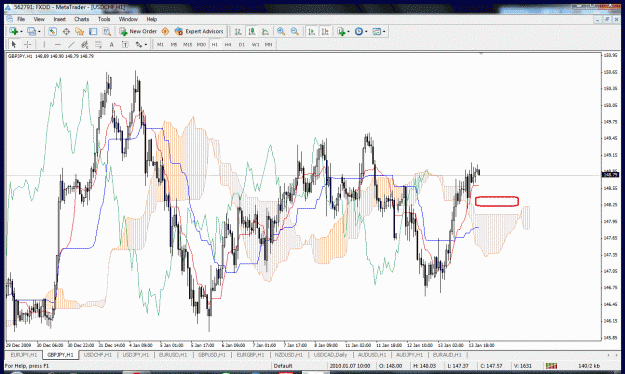625x374 pixels.
Task: Open the Tools menu
Action: (x=104, y=19)
